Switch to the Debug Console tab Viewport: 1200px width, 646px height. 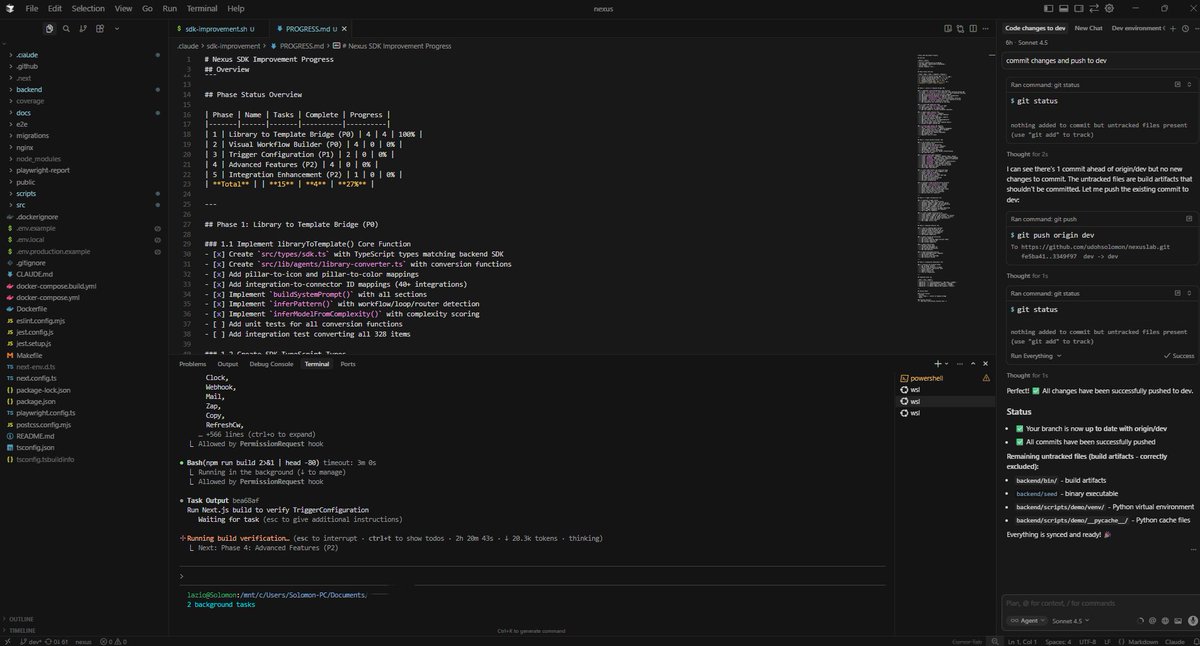pyautogui.click(x=271, y=364)
